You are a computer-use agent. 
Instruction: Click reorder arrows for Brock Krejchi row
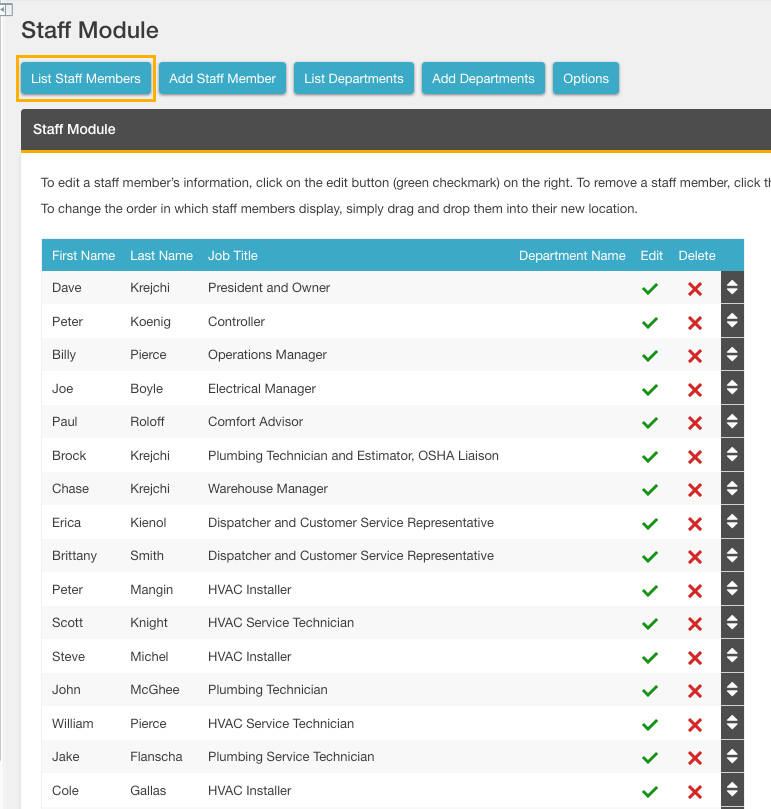click(x=732, y=456)
